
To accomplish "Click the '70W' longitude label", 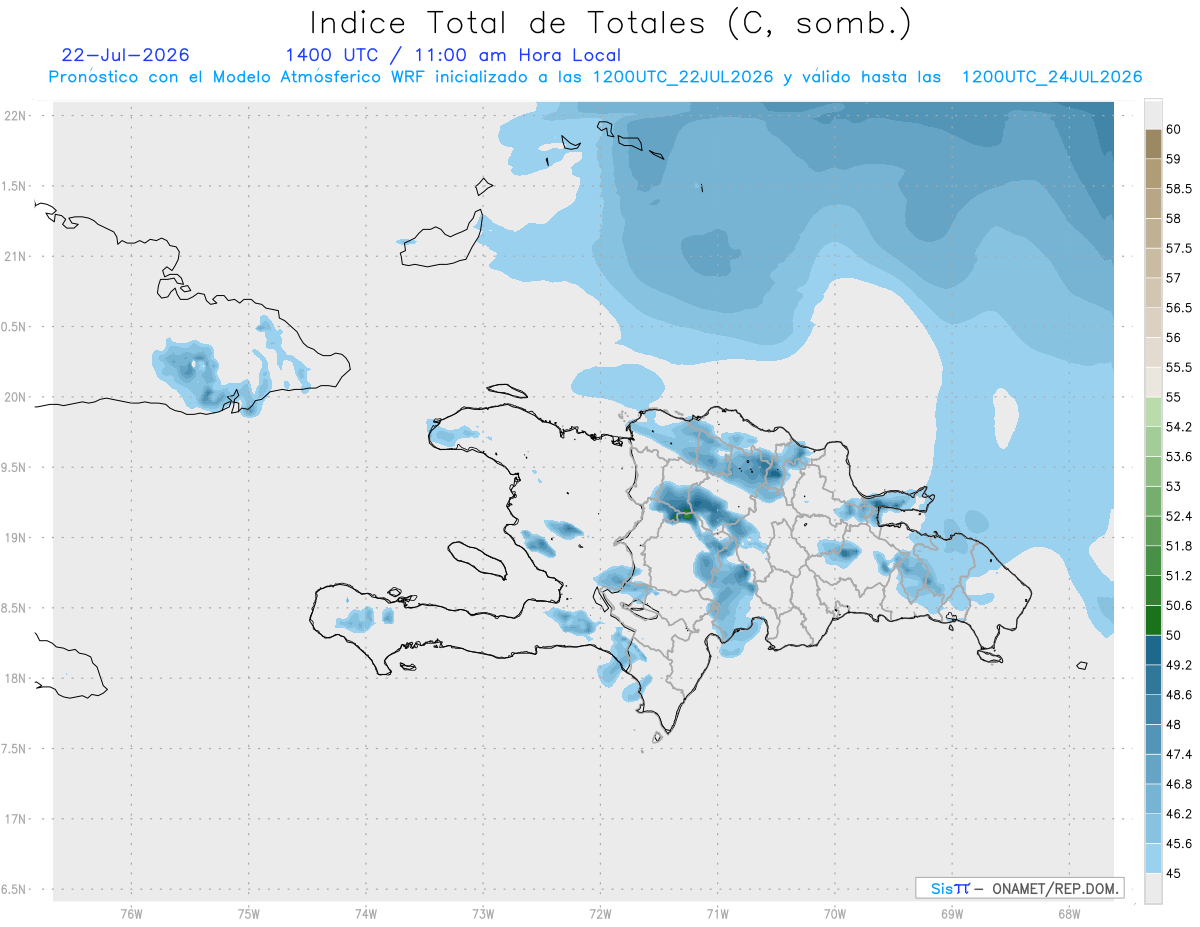I will [x=835, y=913].
